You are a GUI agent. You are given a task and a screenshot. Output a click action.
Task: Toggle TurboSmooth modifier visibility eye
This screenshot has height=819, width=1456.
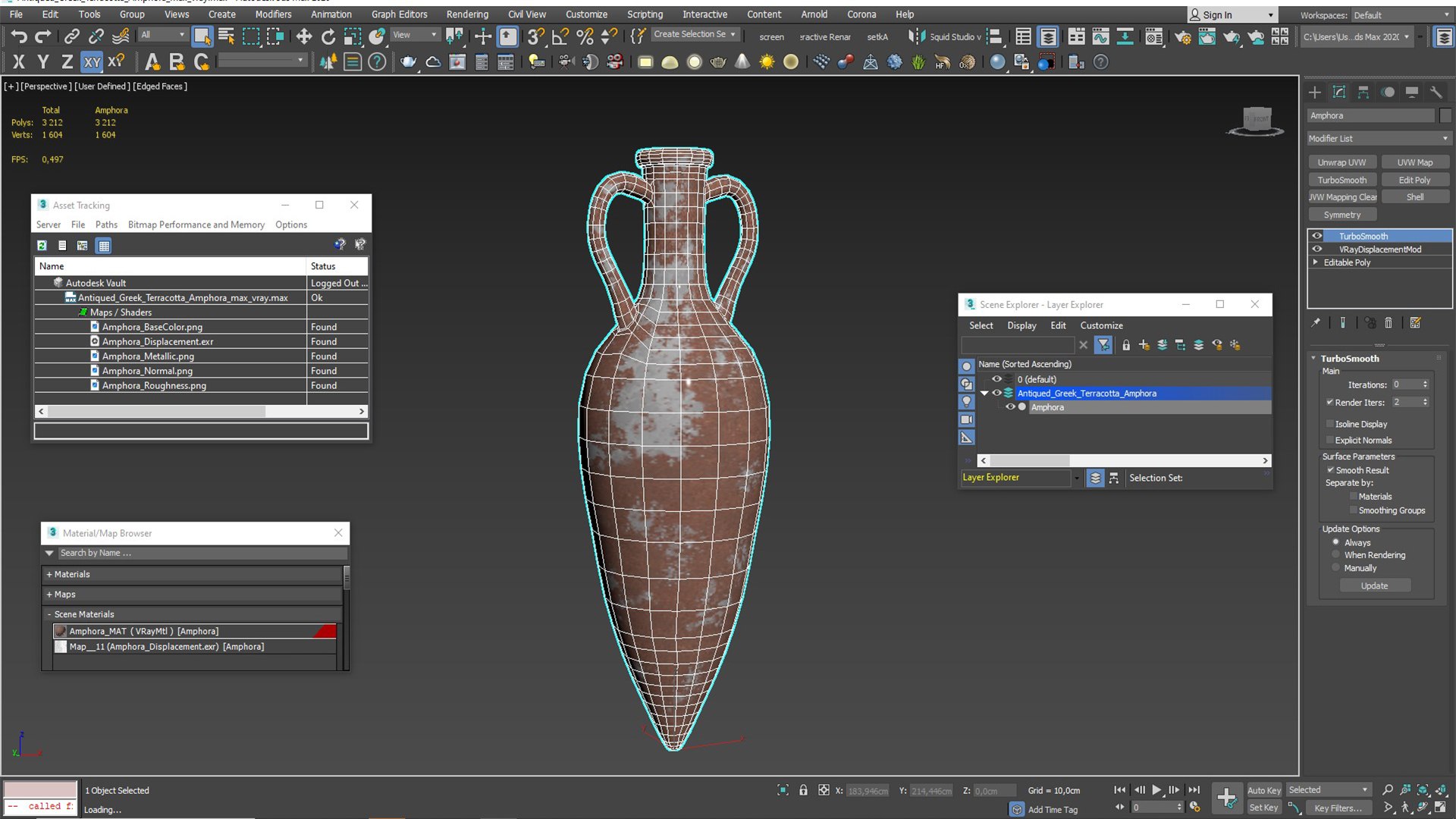pos(1317,236)
